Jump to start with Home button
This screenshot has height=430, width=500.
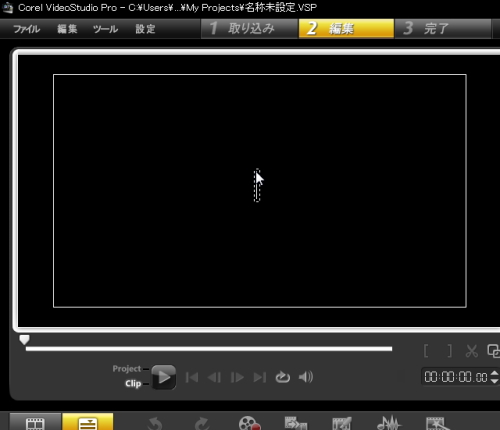pos(192,377)
